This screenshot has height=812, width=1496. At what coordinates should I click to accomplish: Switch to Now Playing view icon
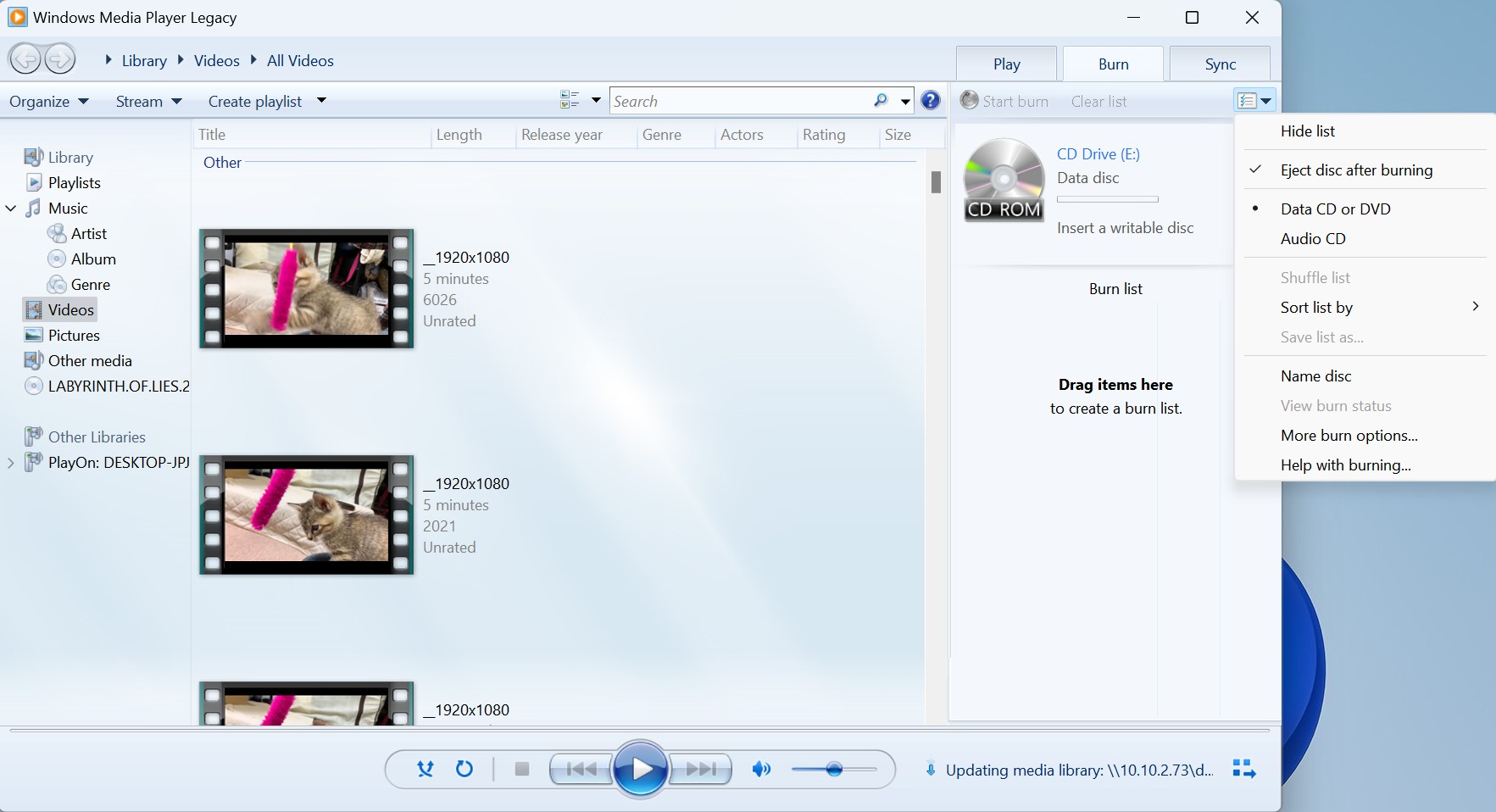click(1243, 769)
